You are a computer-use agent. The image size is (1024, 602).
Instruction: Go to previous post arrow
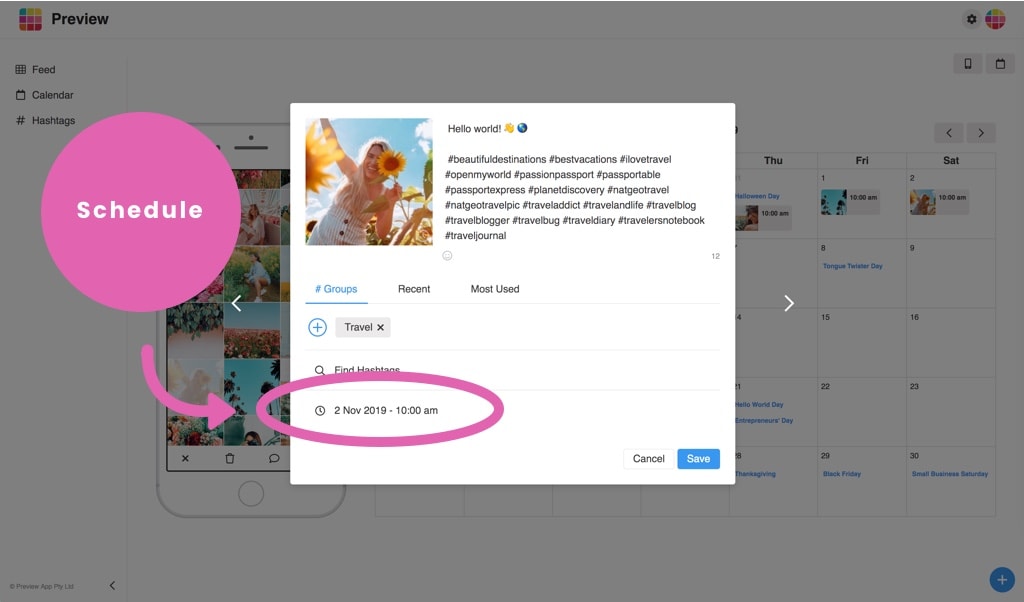click(236, 303)
